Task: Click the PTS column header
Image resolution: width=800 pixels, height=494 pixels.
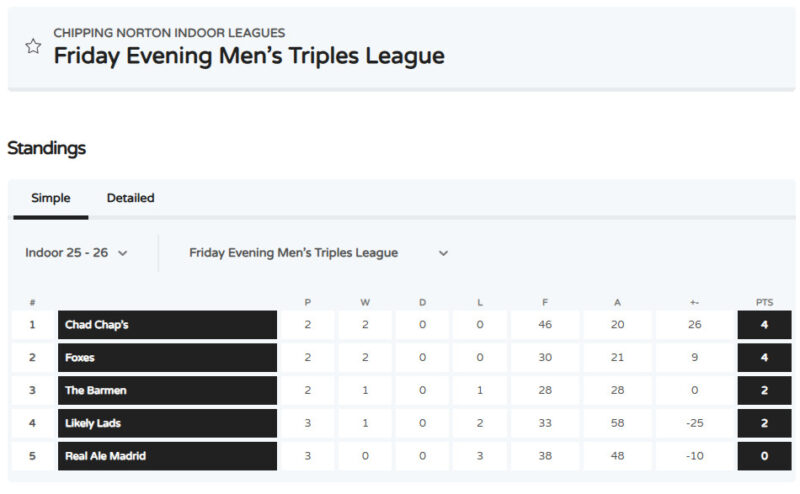Action: pos(764,302)
